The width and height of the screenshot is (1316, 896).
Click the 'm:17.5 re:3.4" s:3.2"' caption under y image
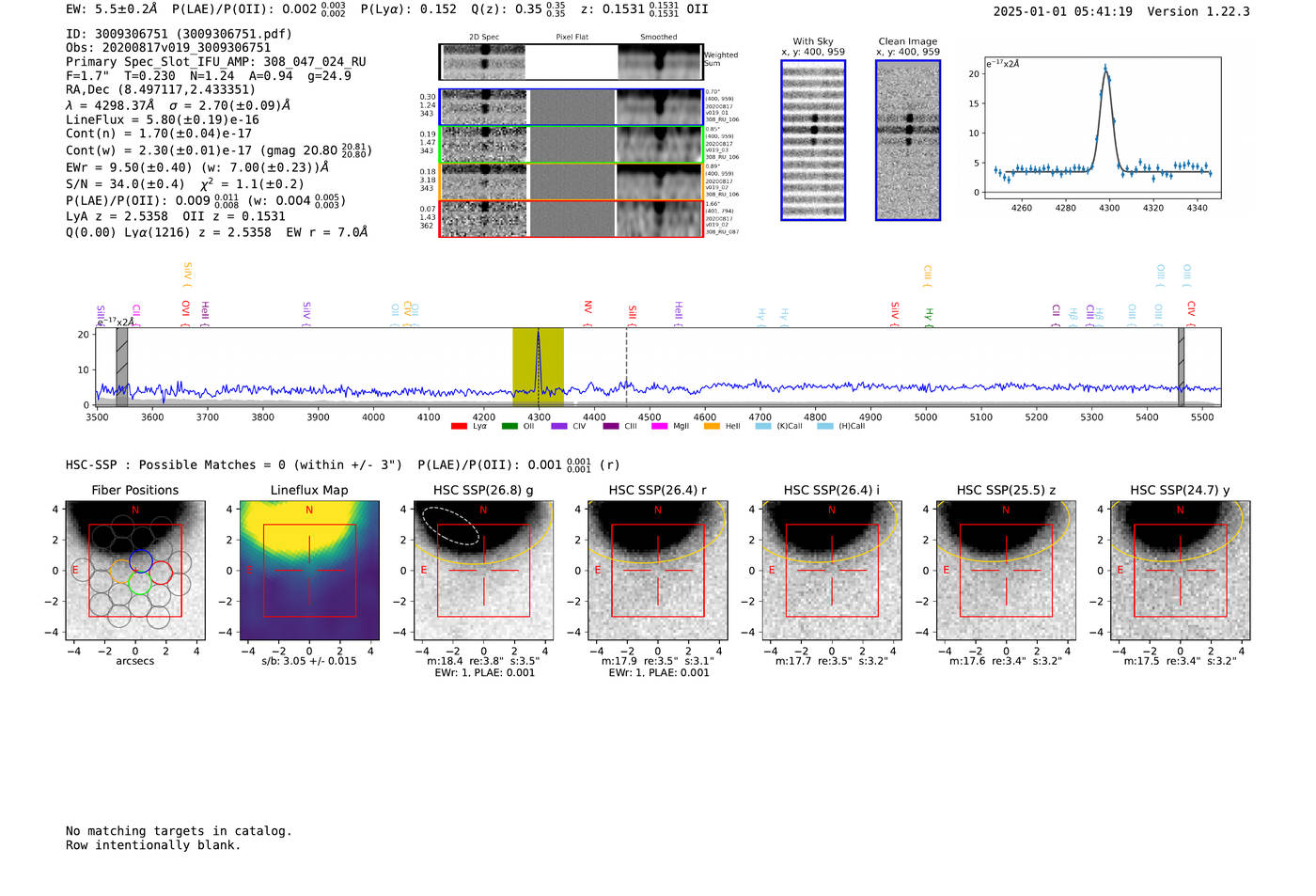(1181, 661)
